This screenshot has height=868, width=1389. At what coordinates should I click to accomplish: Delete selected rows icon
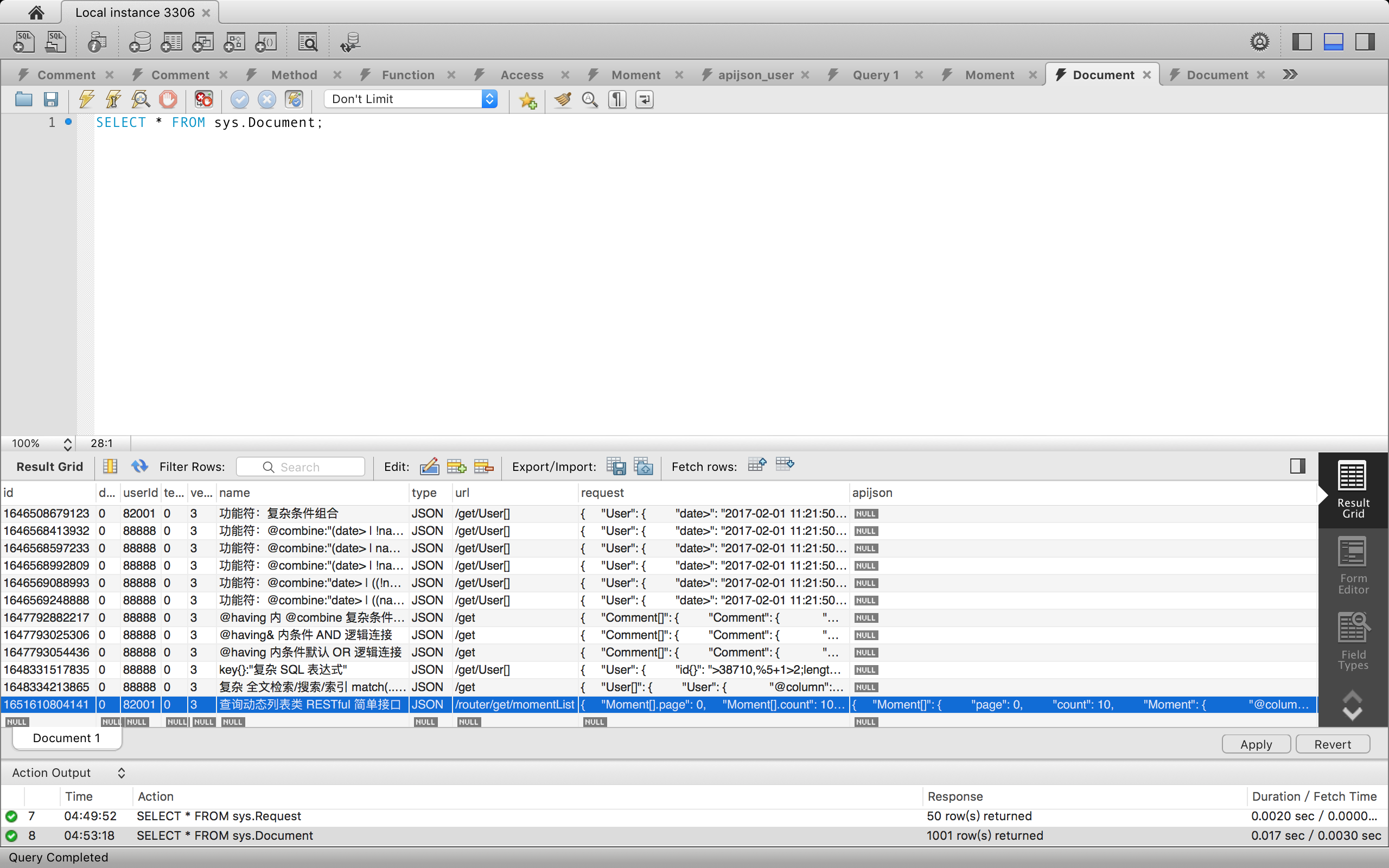(483, 466)
